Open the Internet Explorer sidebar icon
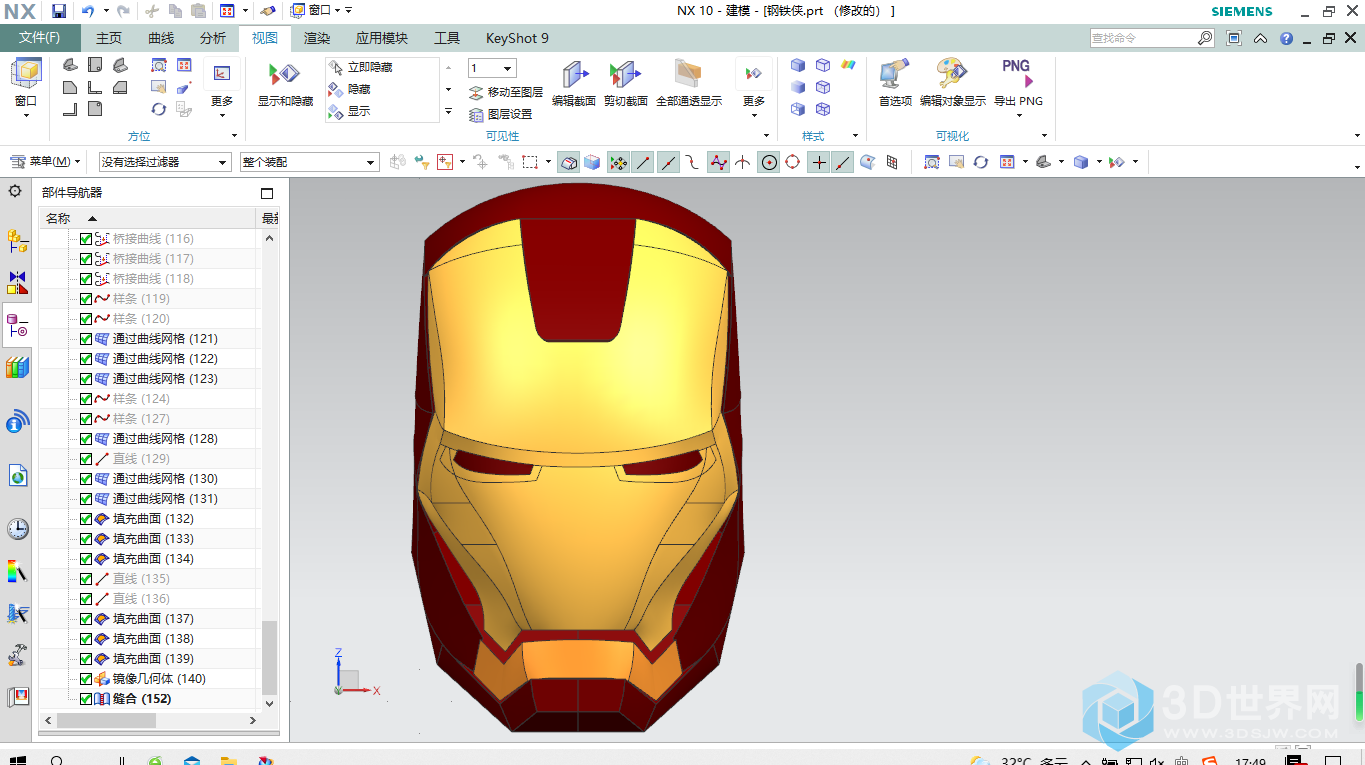The width and height of the screenshot is (1365, 765). pyautogui.click(x=17, y=476)
